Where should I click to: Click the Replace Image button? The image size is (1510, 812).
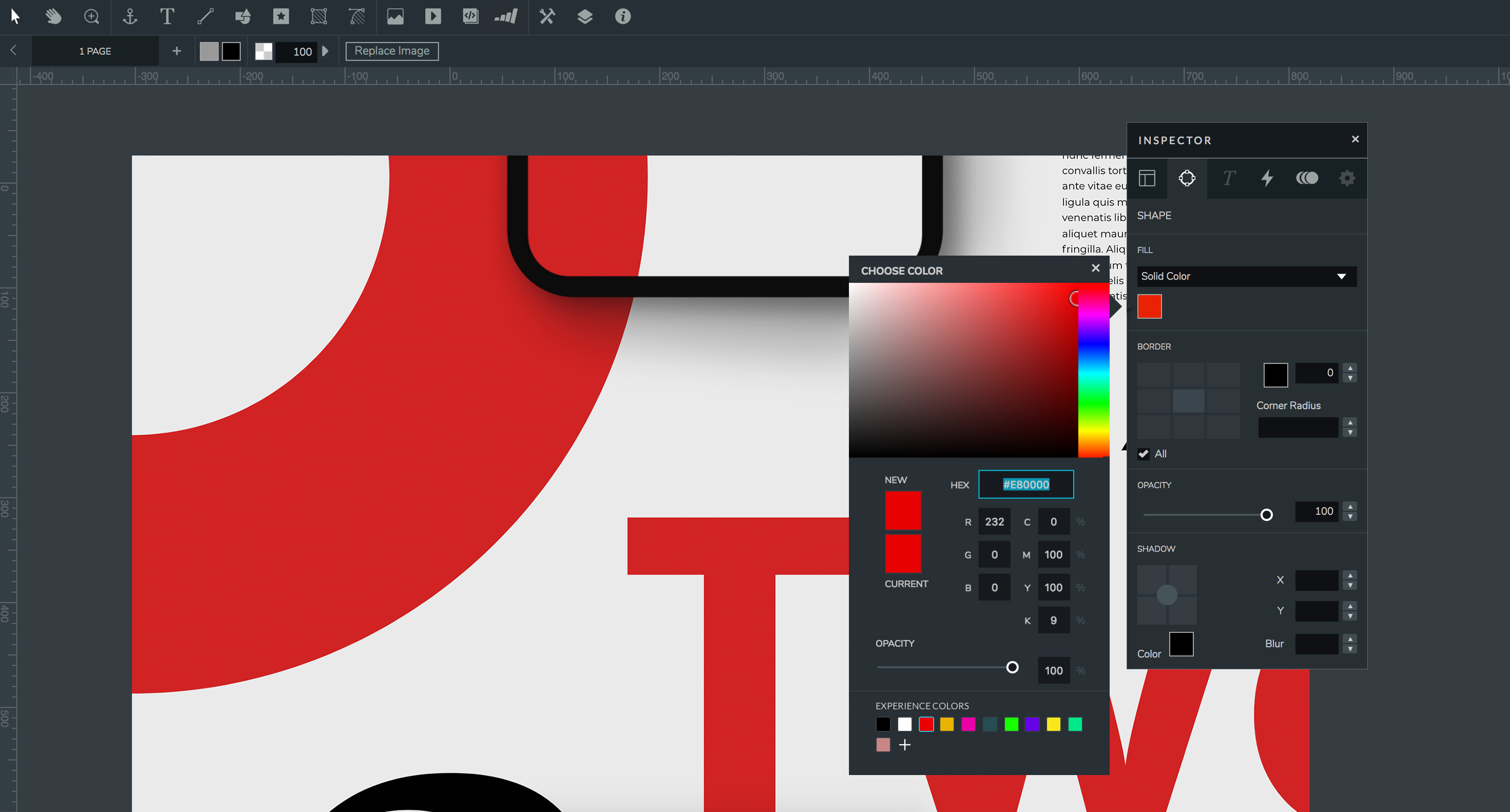[392, 51]
